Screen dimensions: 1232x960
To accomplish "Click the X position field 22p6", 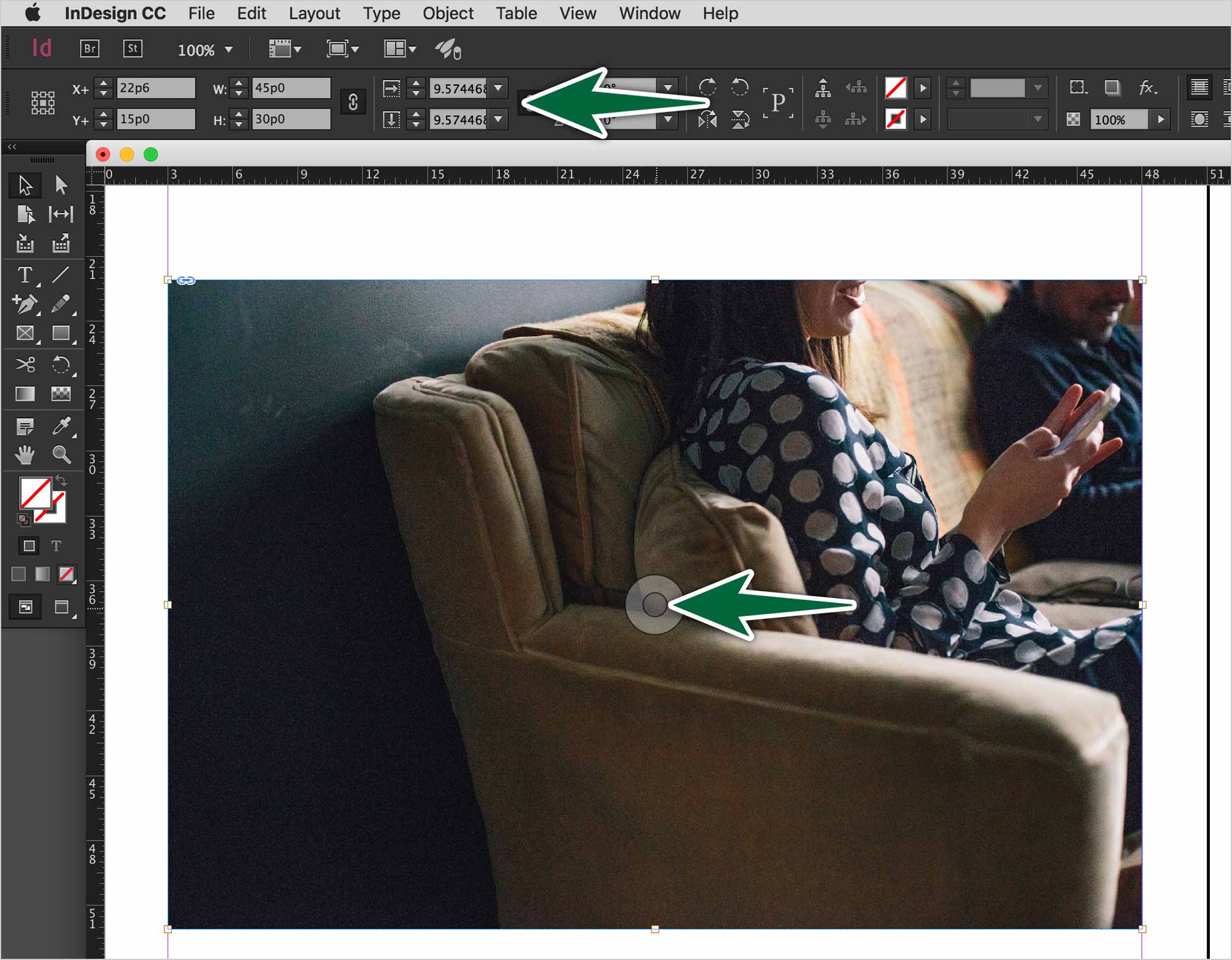I will click(156, 88).
